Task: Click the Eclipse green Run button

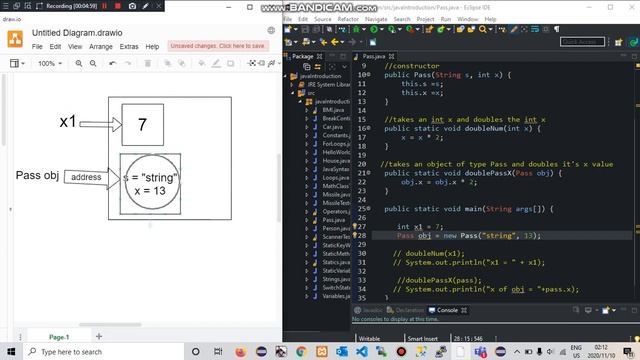Action: (x=373, y=29)
